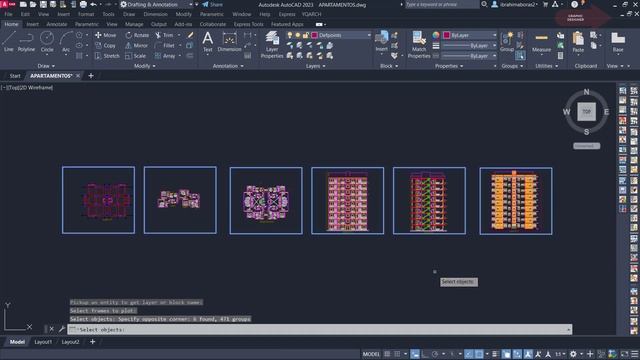Click the Rotate tool
Viewport: 640px width, 360px height.
coord(138,35)
